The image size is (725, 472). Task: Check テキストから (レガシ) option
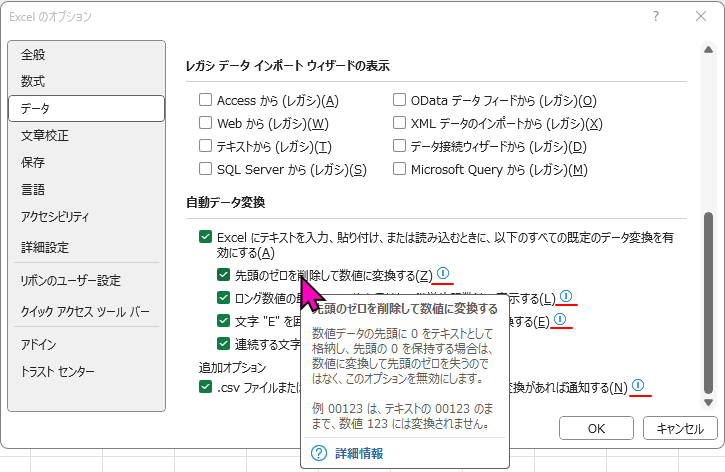[x=205, y=146]
